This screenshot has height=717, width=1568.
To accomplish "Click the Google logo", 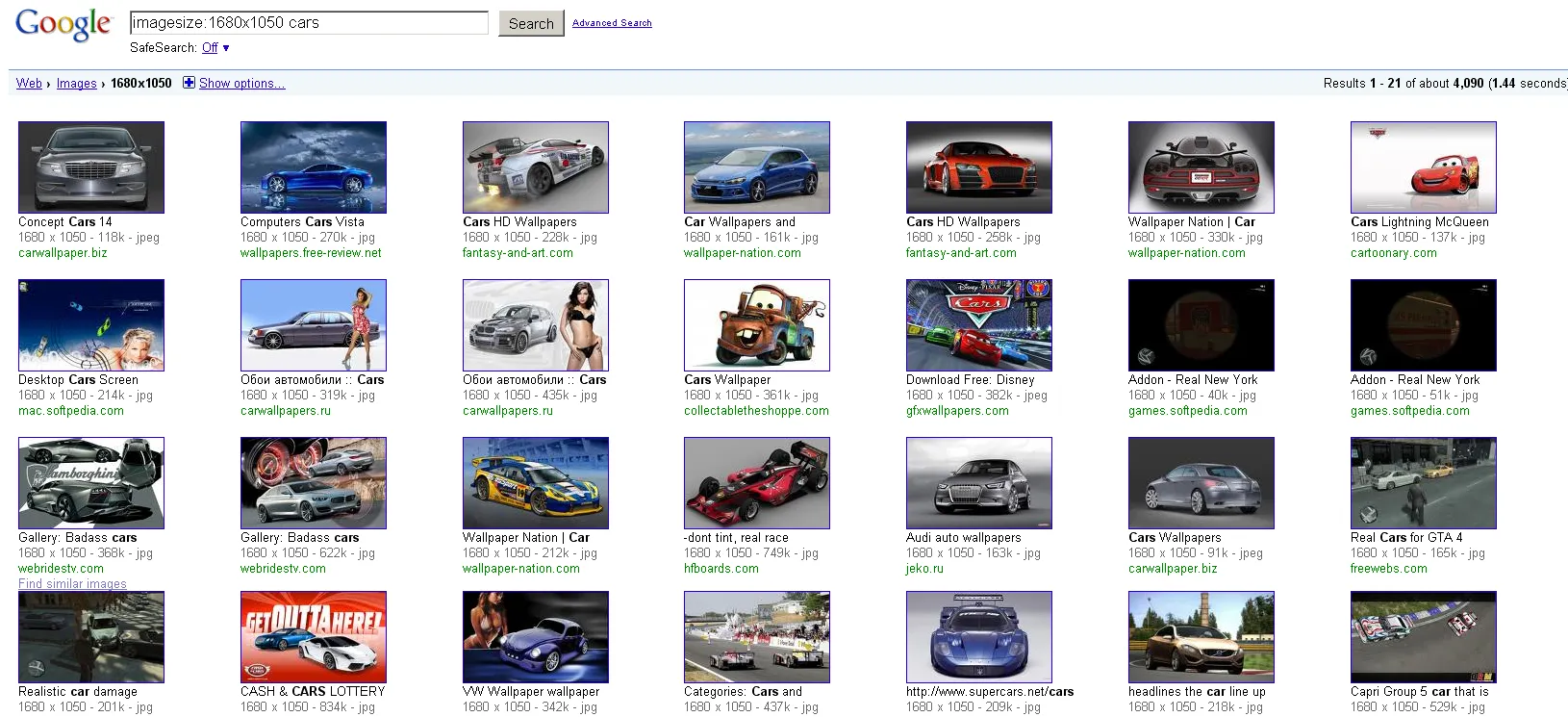I will [x=63, y=25].
